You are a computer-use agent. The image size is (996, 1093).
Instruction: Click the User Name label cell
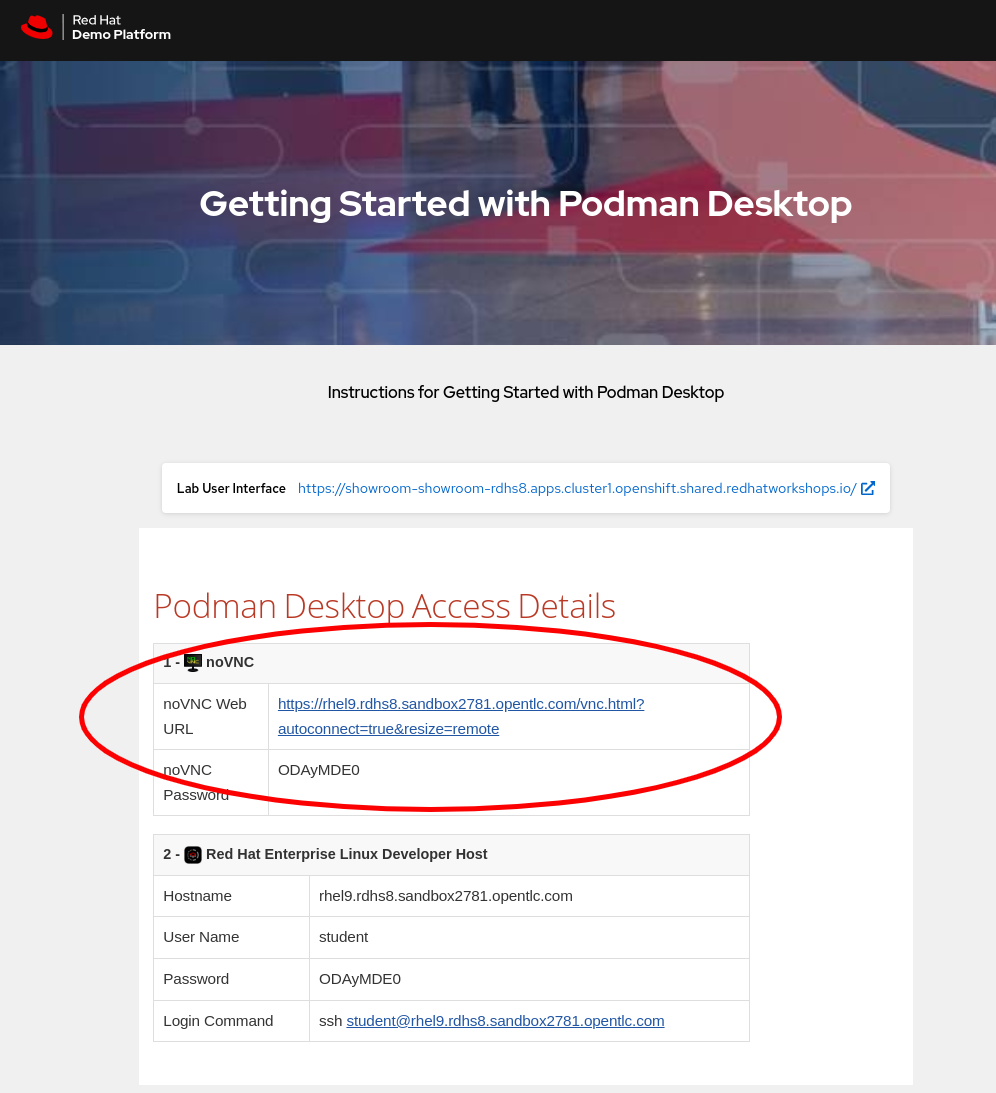[x=231, y=938]
